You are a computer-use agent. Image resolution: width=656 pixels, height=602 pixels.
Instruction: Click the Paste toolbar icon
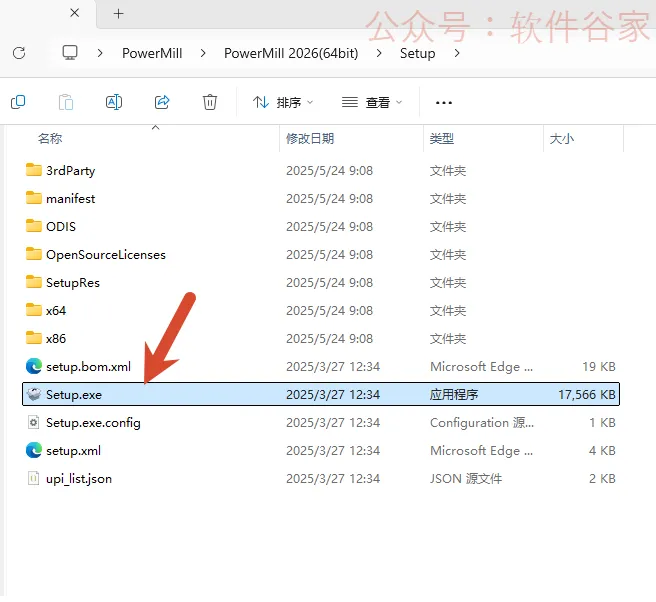pos(66,102)
